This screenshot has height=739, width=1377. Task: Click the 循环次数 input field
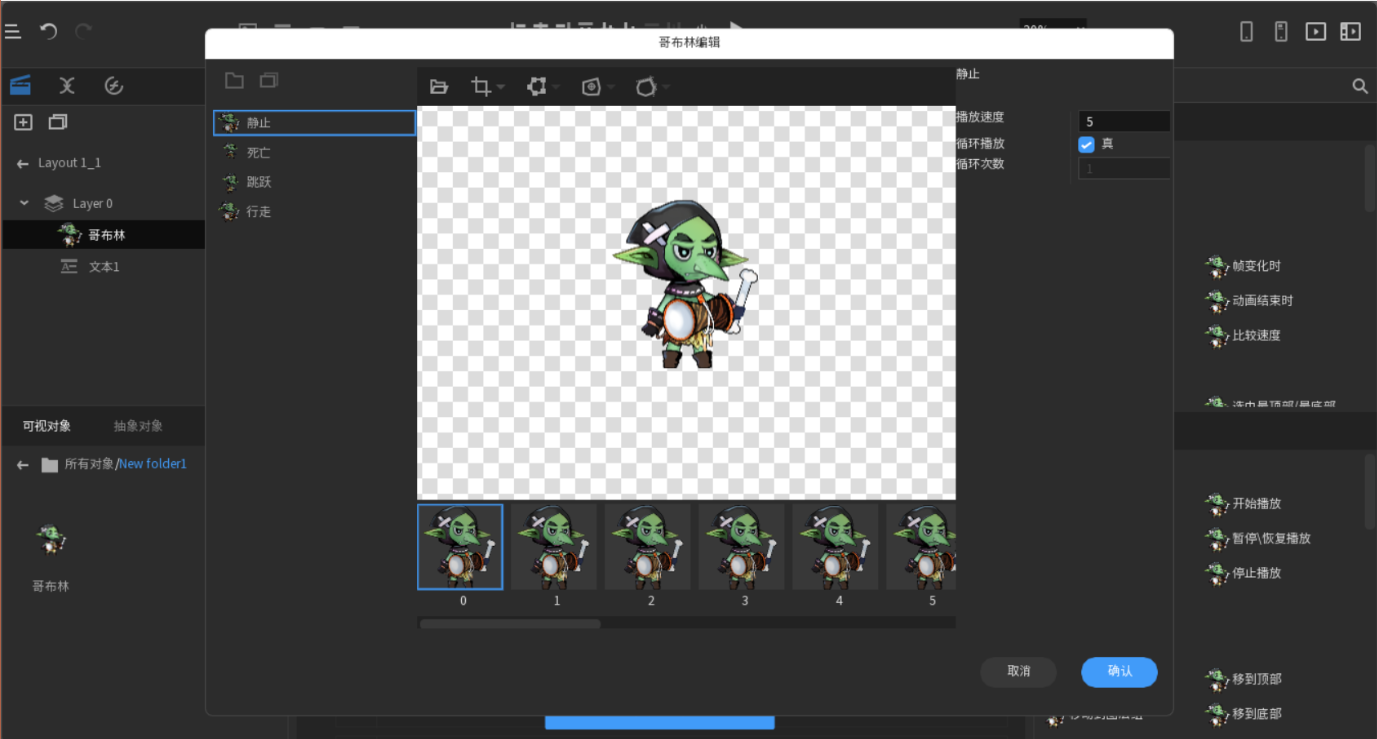[x=1124, y=168]
